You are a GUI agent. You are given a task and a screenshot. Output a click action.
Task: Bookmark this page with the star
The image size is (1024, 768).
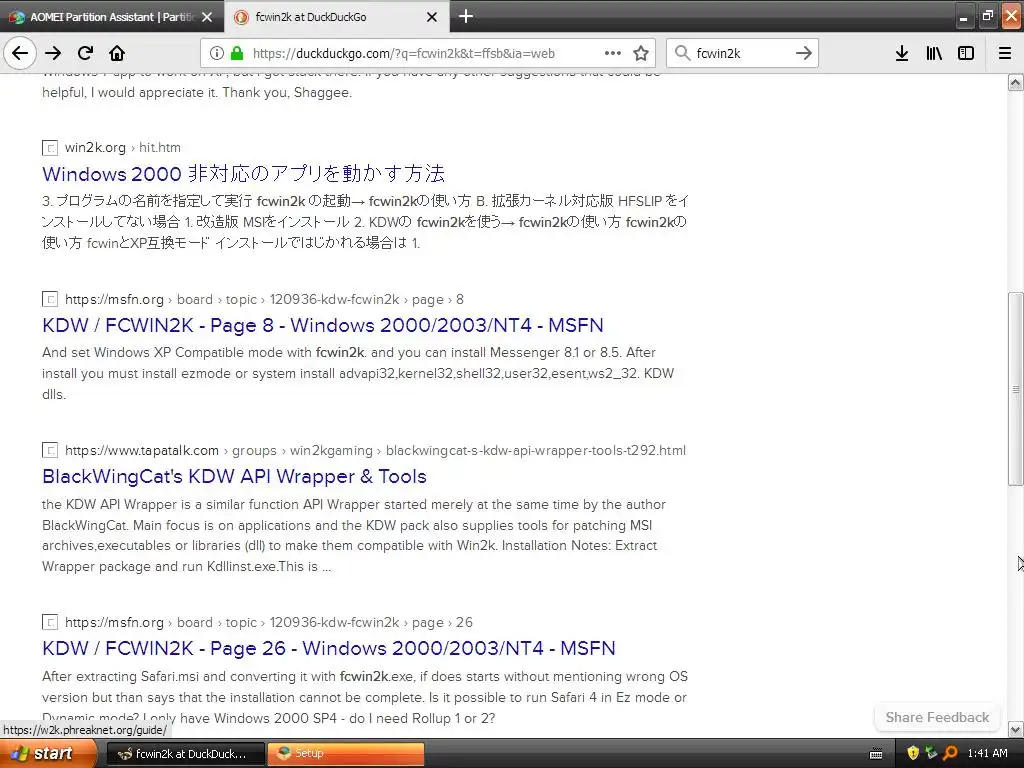641,53
